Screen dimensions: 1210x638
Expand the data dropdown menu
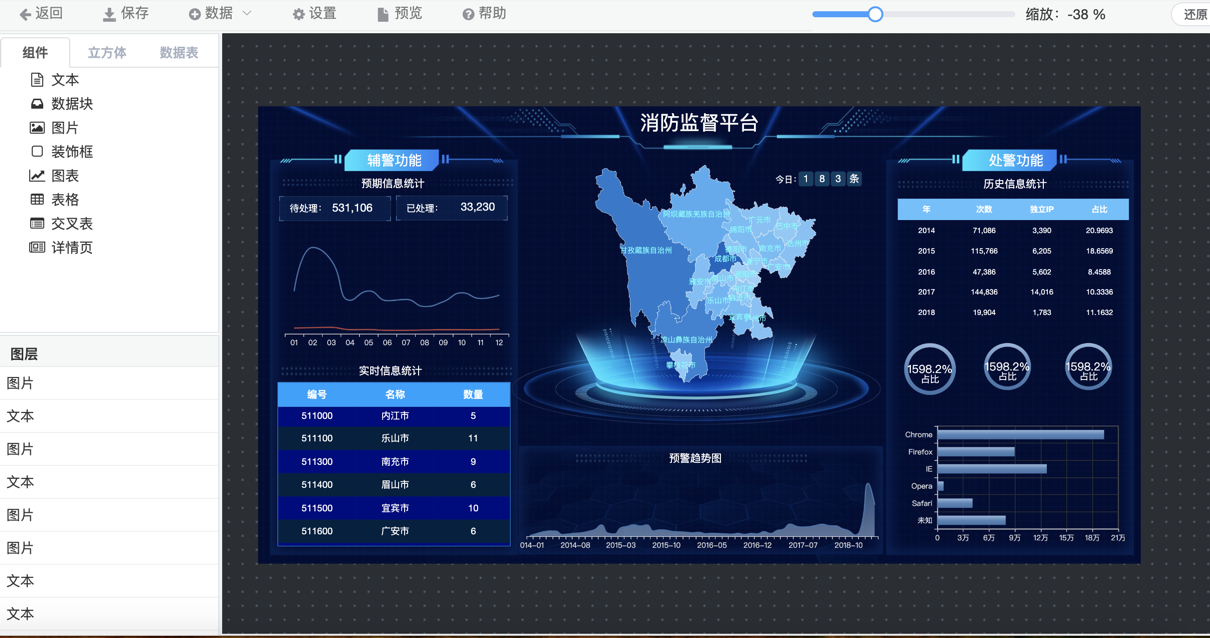click(x=247, y=14)
